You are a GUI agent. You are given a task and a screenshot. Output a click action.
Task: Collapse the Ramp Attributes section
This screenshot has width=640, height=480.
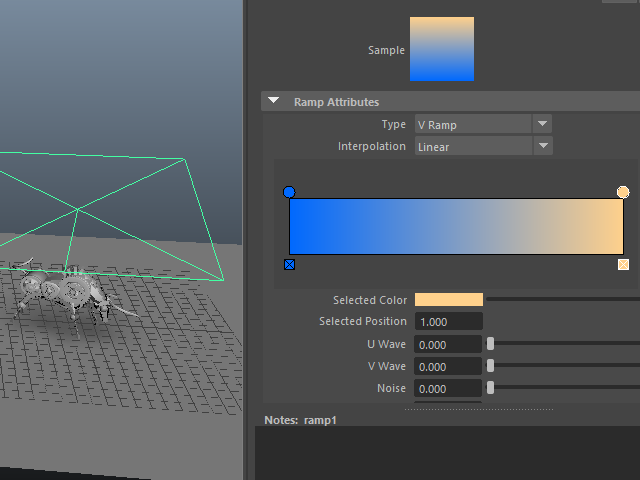point(273,102)
